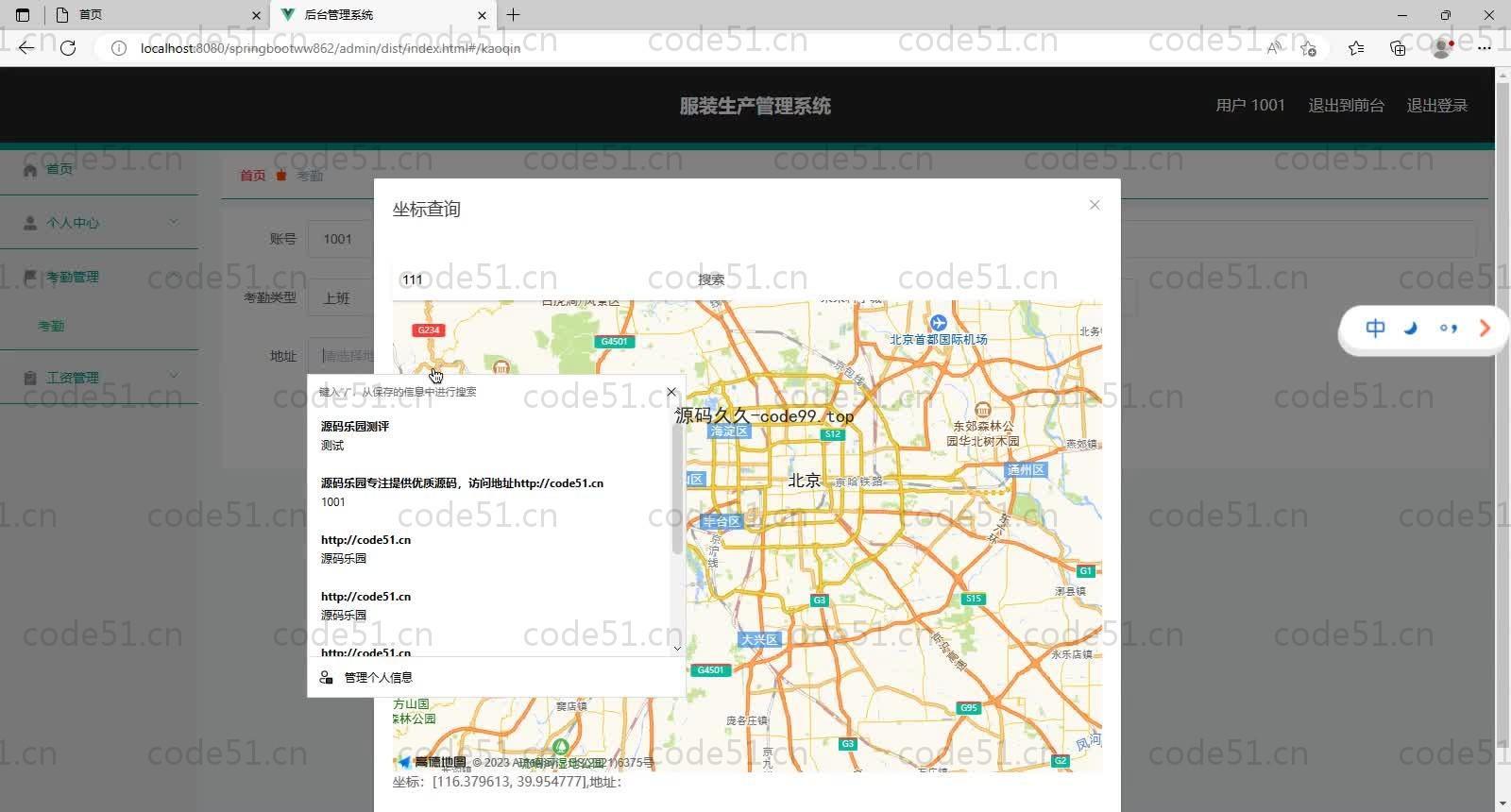
Task: Select the 源码乐园测评 autofill suggestion
Action: [491, 435]
